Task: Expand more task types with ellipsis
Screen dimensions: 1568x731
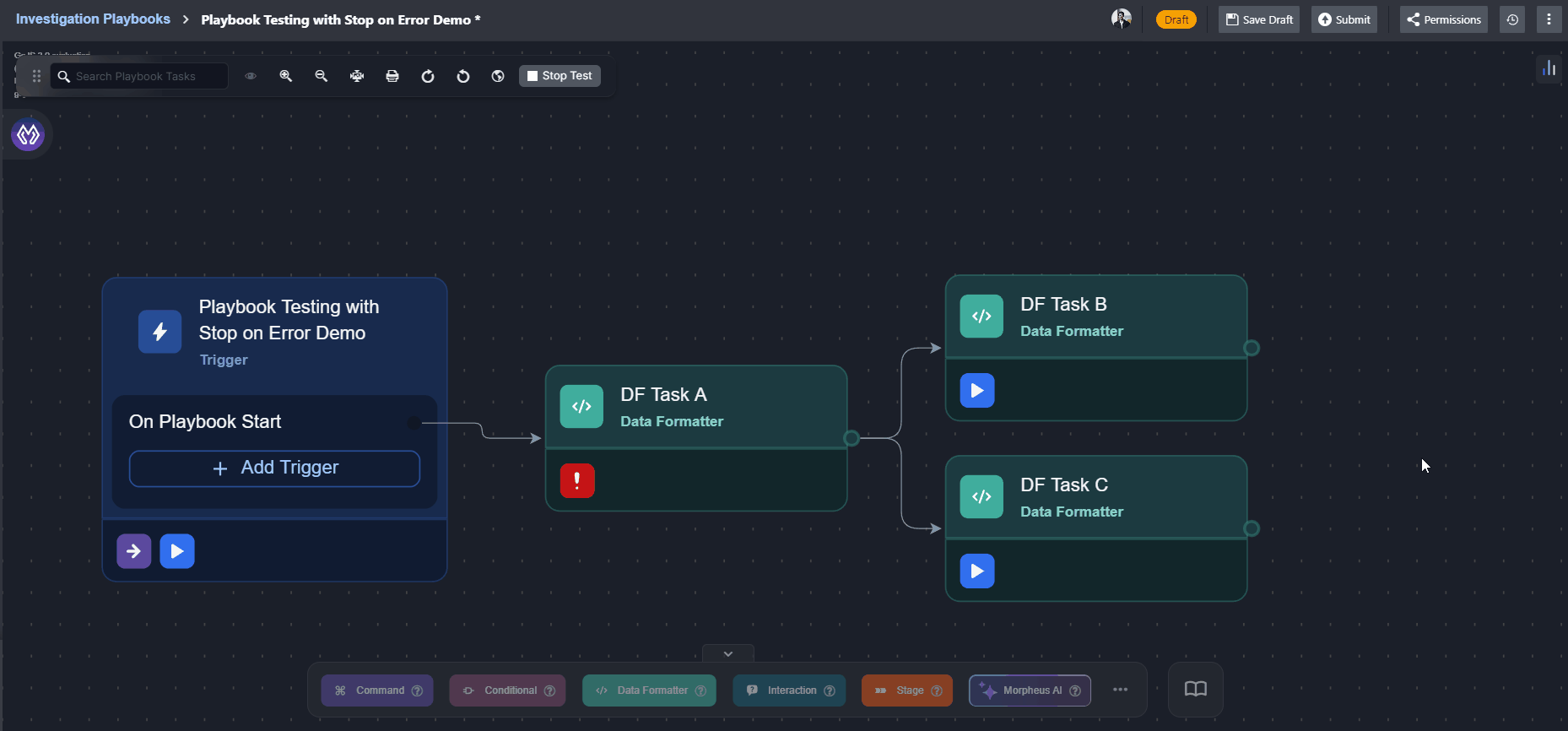Action: (1120, 690)
